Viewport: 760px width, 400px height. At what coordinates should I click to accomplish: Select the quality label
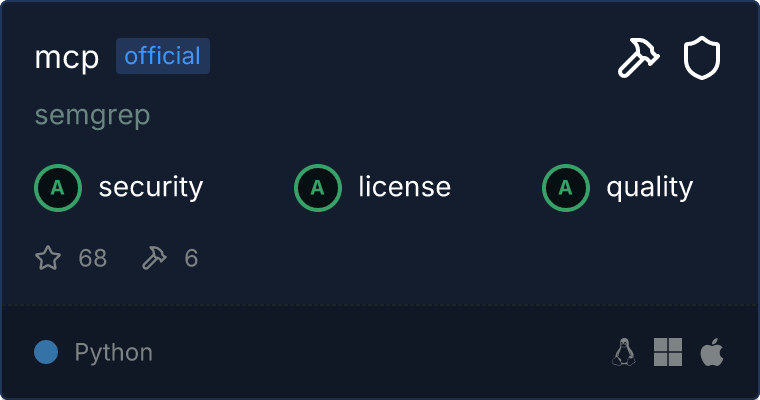click(650, 187)
